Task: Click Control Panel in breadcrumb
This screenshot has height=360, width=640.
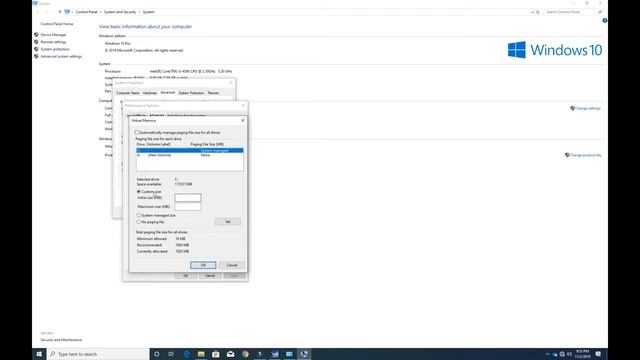Action: [87, 12]
